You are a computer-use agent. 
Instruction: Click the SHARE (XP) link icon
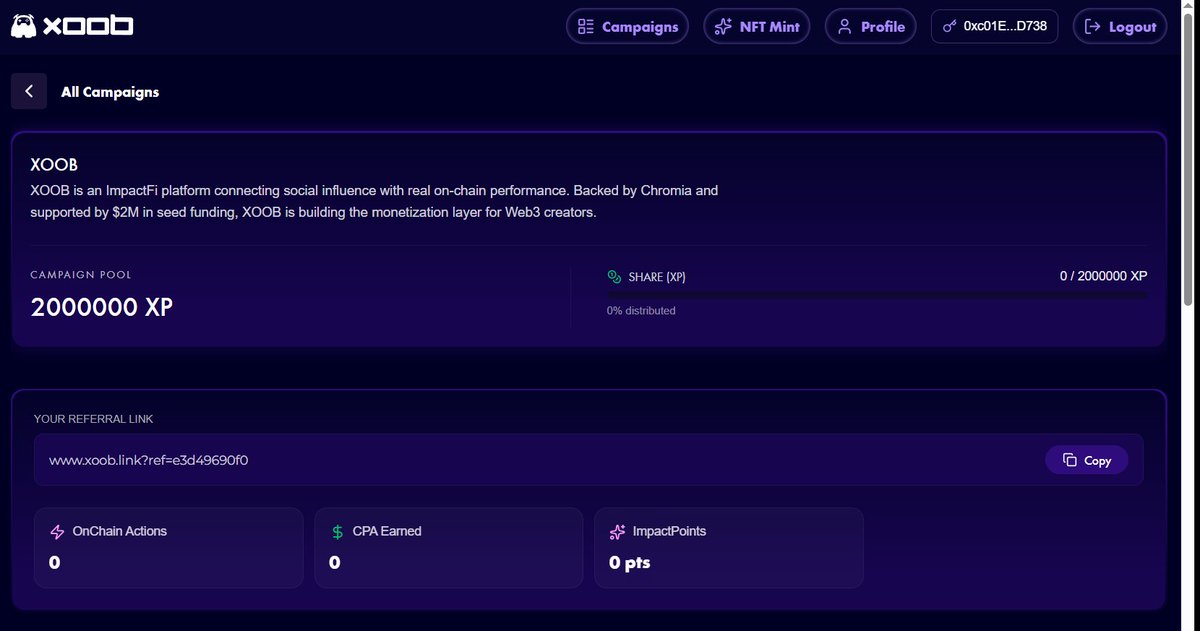(x=615, y=277)
